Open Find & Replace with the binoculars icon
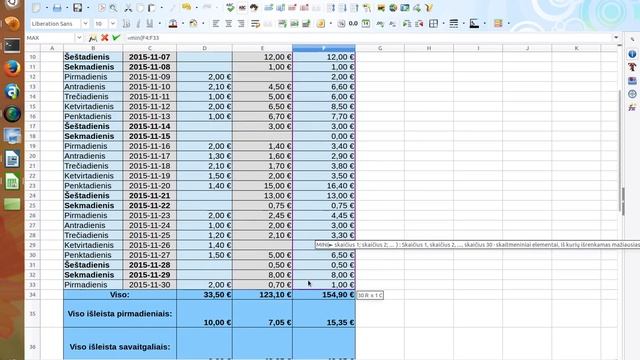640x360 pixels. (x=254, y=8)
